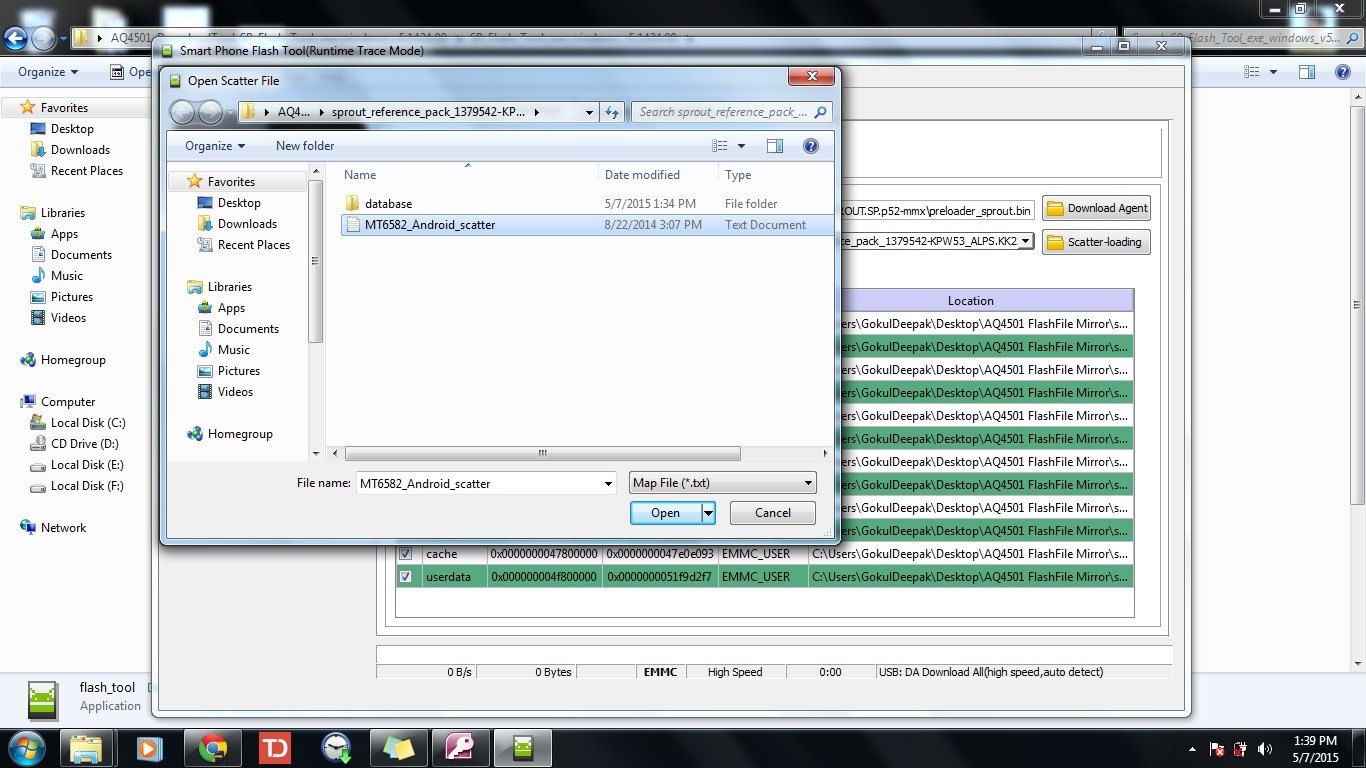Open Desktop in the dialog's Favorites
Screen dimensions: 1366x768
click(239, 203)
